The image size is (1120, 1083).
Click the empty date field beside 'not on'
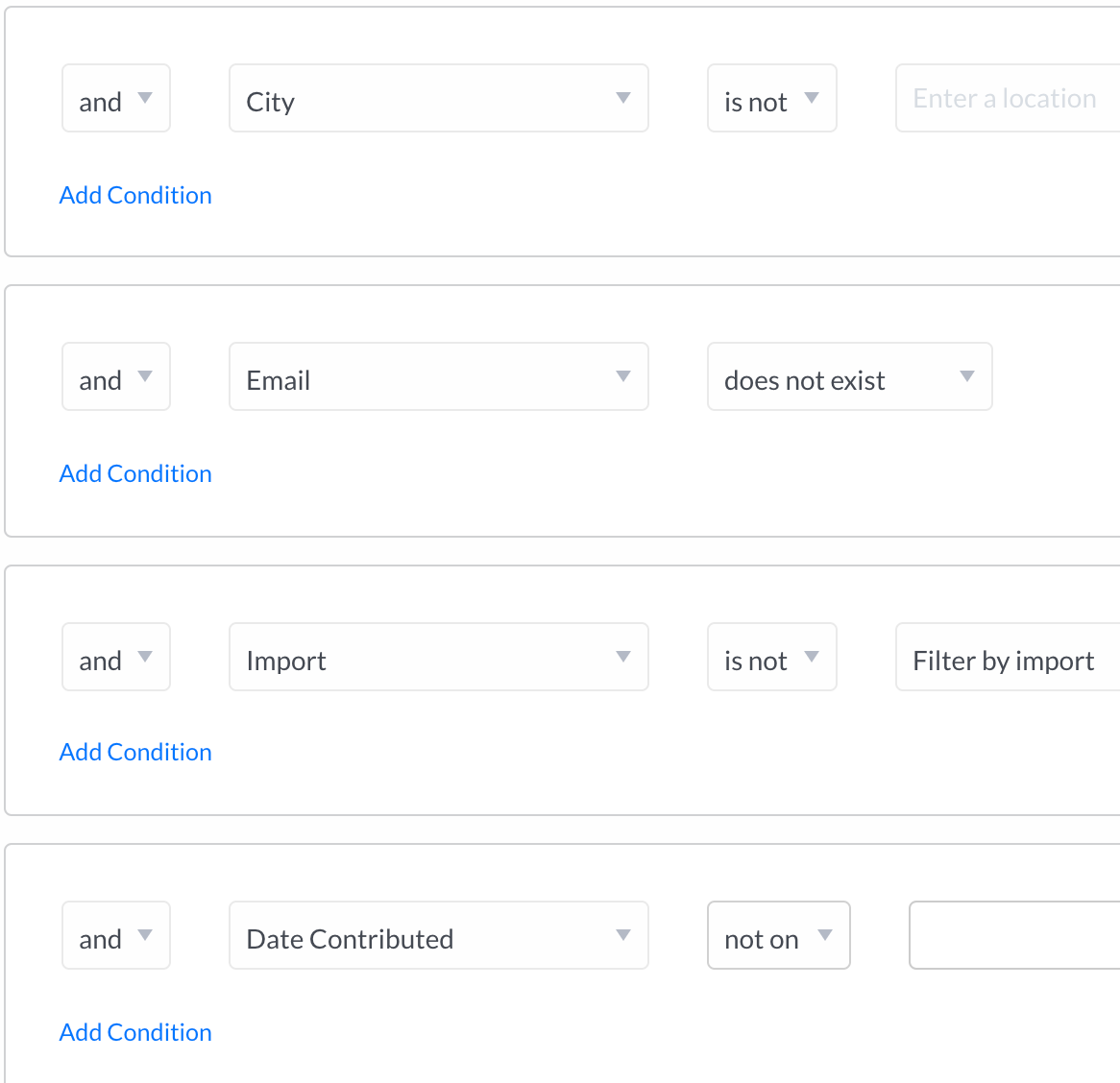point(1014,935)
